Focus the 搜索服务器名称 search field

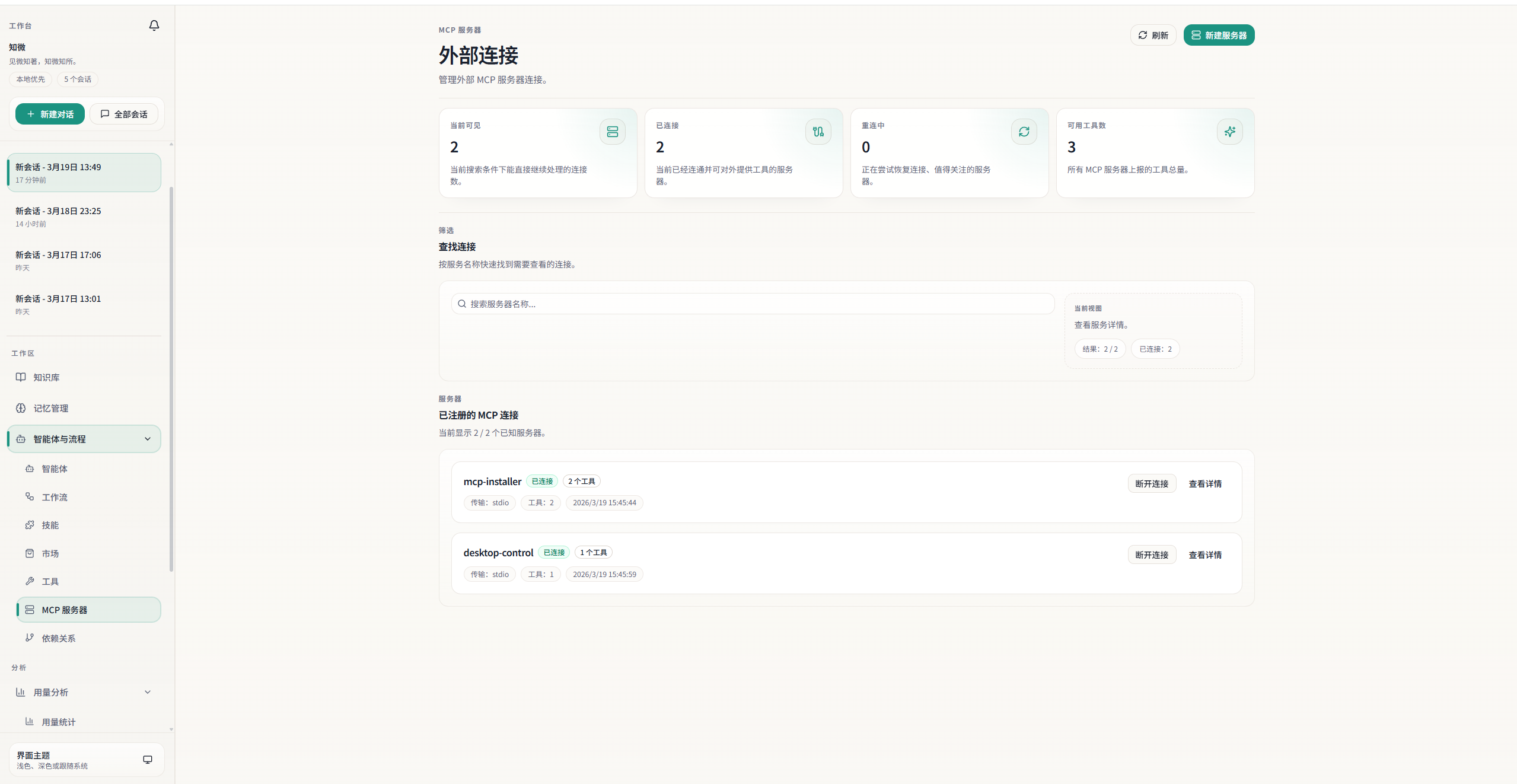[x=752, y=304]
